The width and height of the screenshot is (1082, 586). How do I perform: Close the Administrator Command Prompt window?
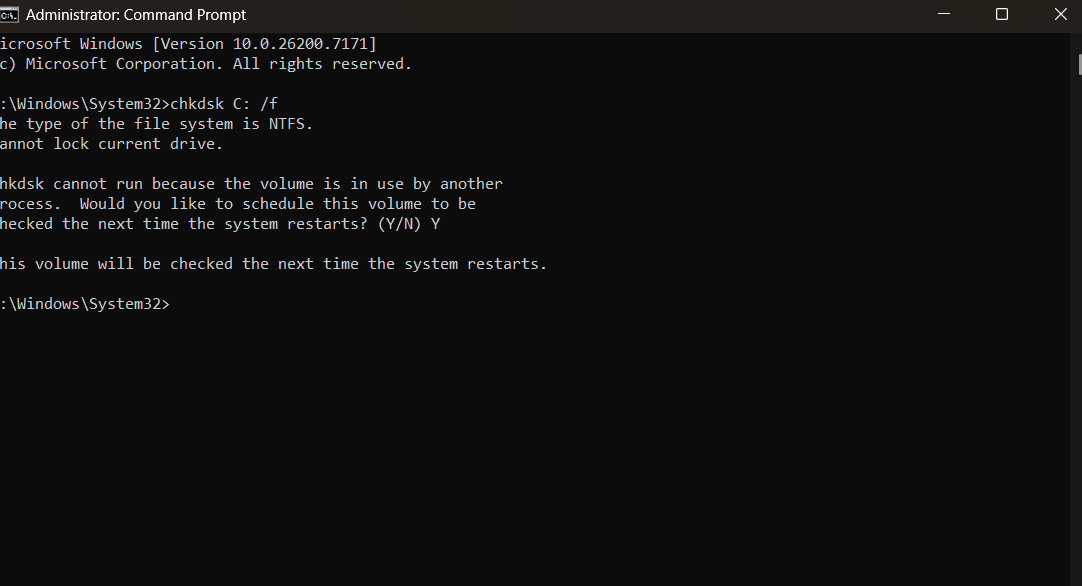click(x=1061, y=14)
